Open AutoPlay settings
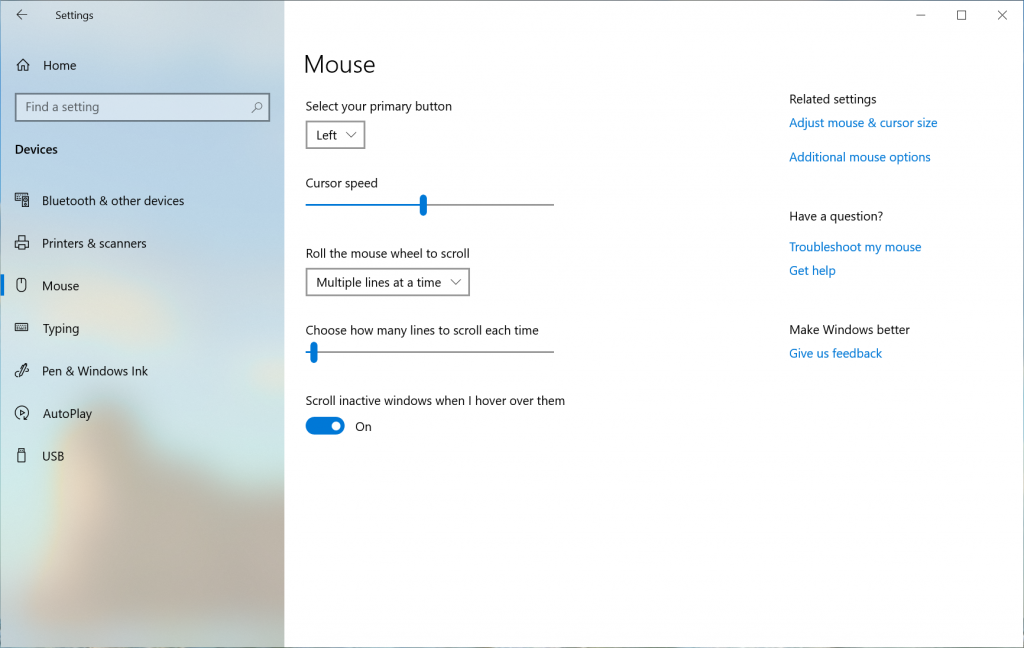The image size is (1024, 648). [x=70, y=413]
